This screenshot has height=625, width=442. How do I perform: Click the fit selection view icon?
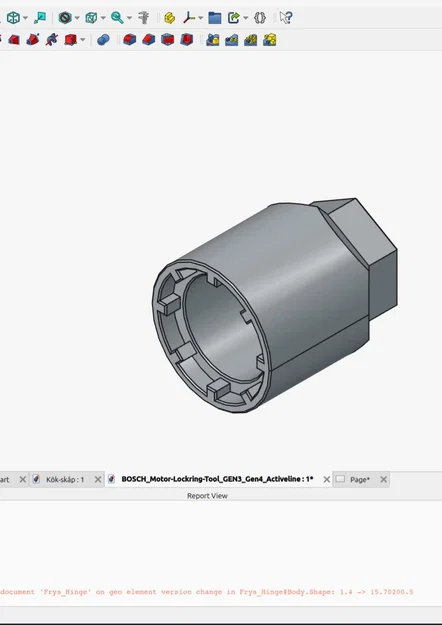click(40, 18)
